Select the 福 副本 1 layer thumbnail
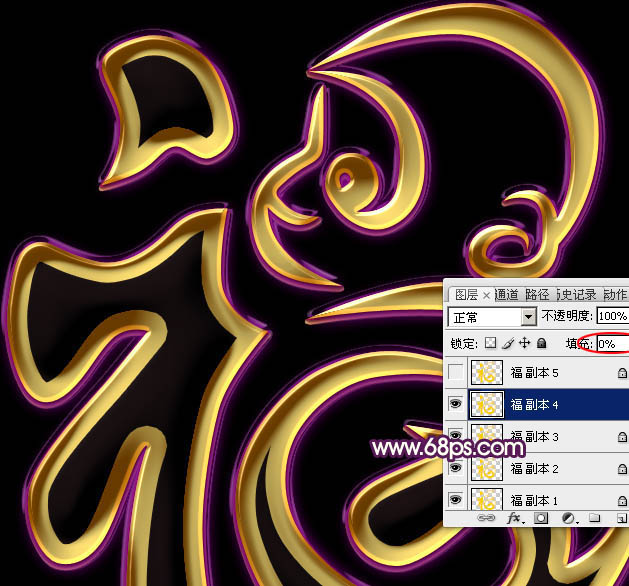The image size is (629, 586). coord(487,499)
